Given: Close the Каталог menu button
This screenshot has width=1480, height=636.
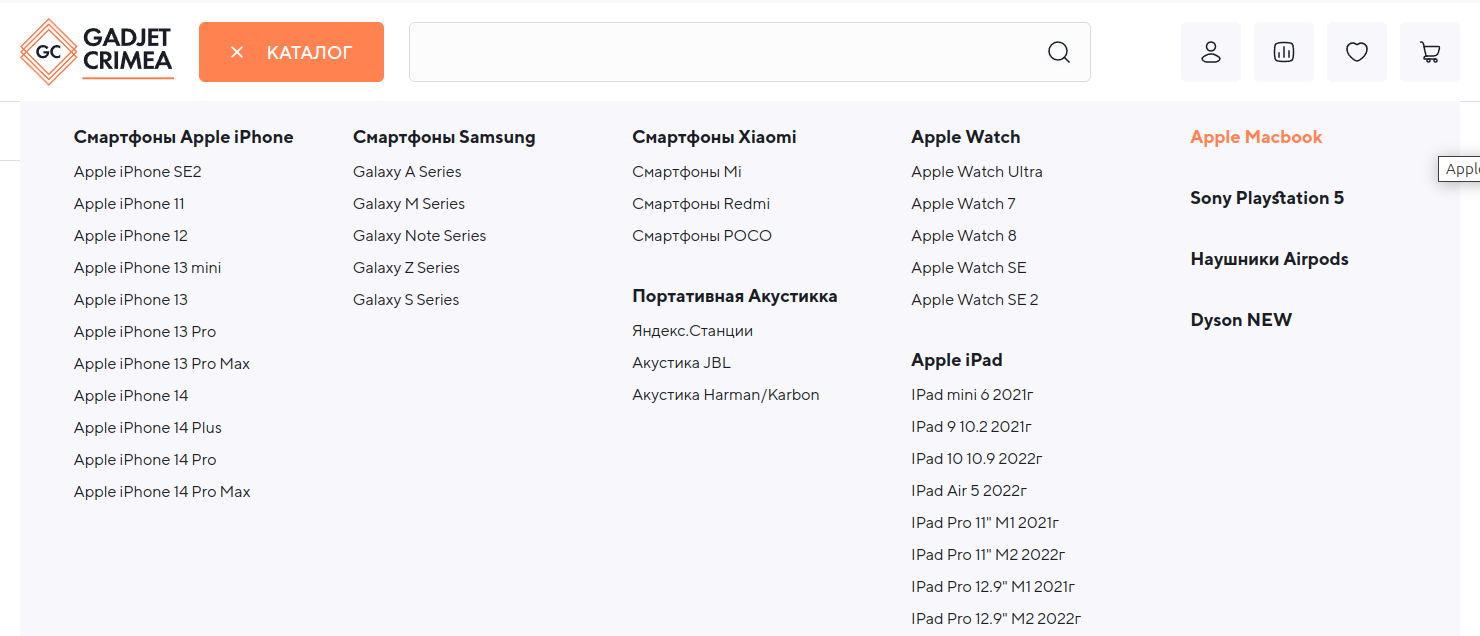Looking at the screenshot, I should 291,52.
